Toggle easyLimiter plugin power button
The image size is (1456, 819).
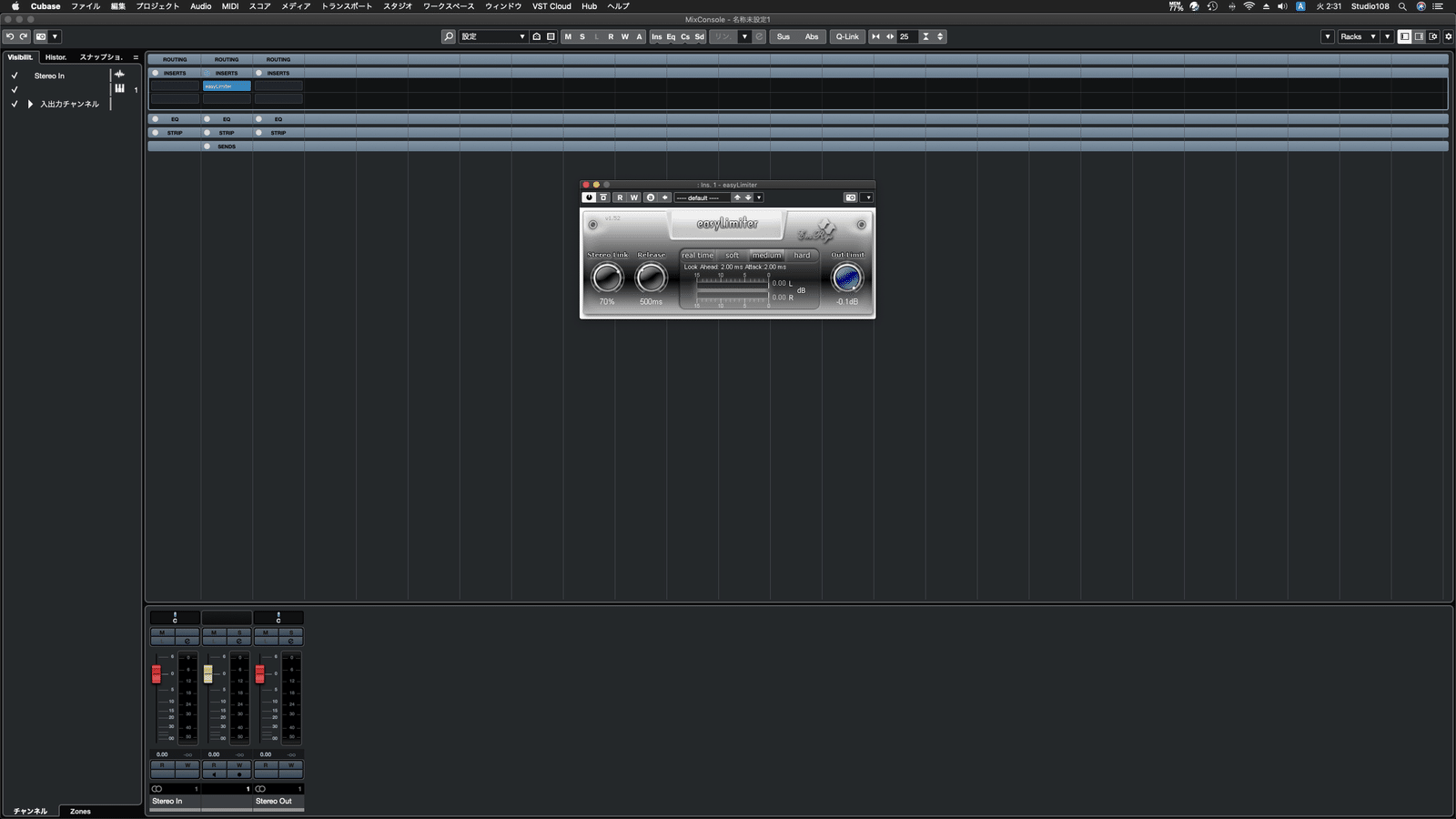(589, 197)
